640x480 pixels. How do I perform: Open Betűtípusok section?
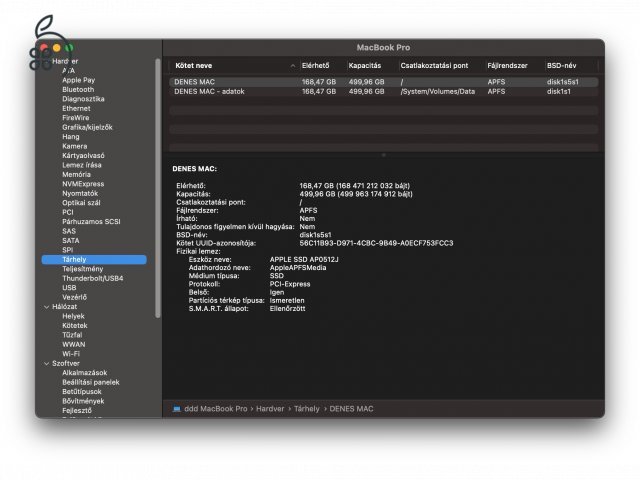pos(82,391)
